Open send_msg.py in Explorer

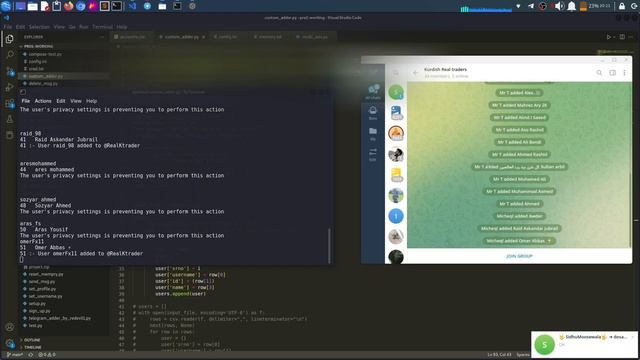[42, 281]
